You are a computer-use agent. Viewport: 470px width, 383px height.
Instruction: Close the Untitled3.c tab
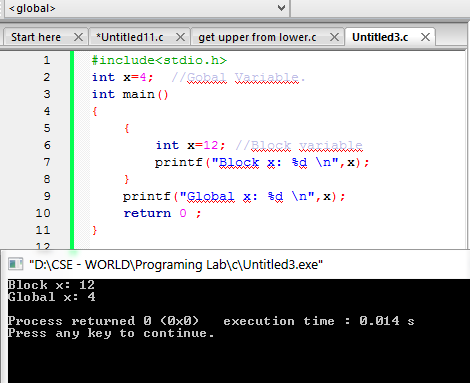click(425, 37)
